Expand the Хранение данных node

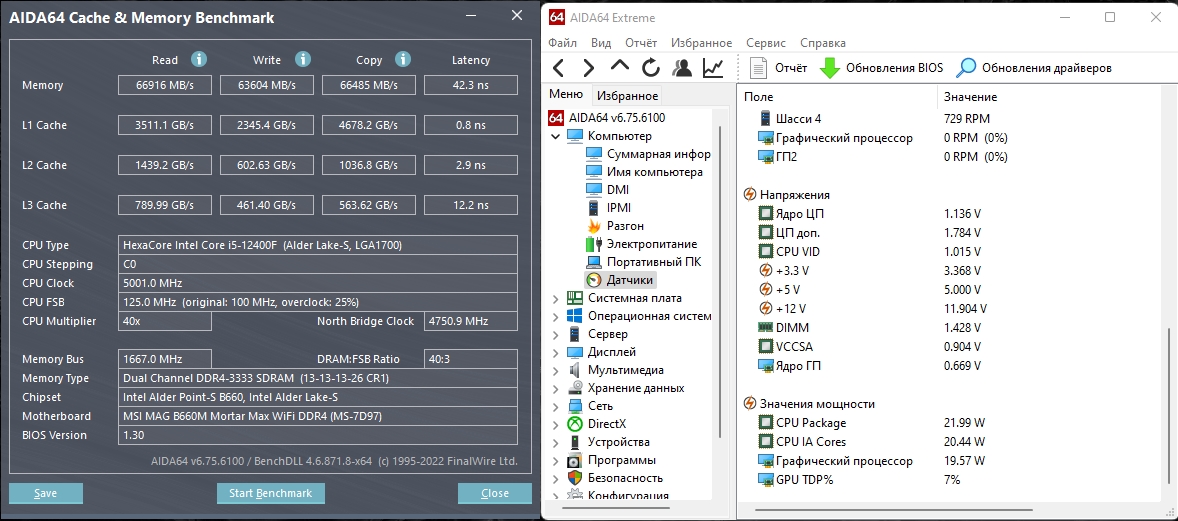[x=555, y=389]
